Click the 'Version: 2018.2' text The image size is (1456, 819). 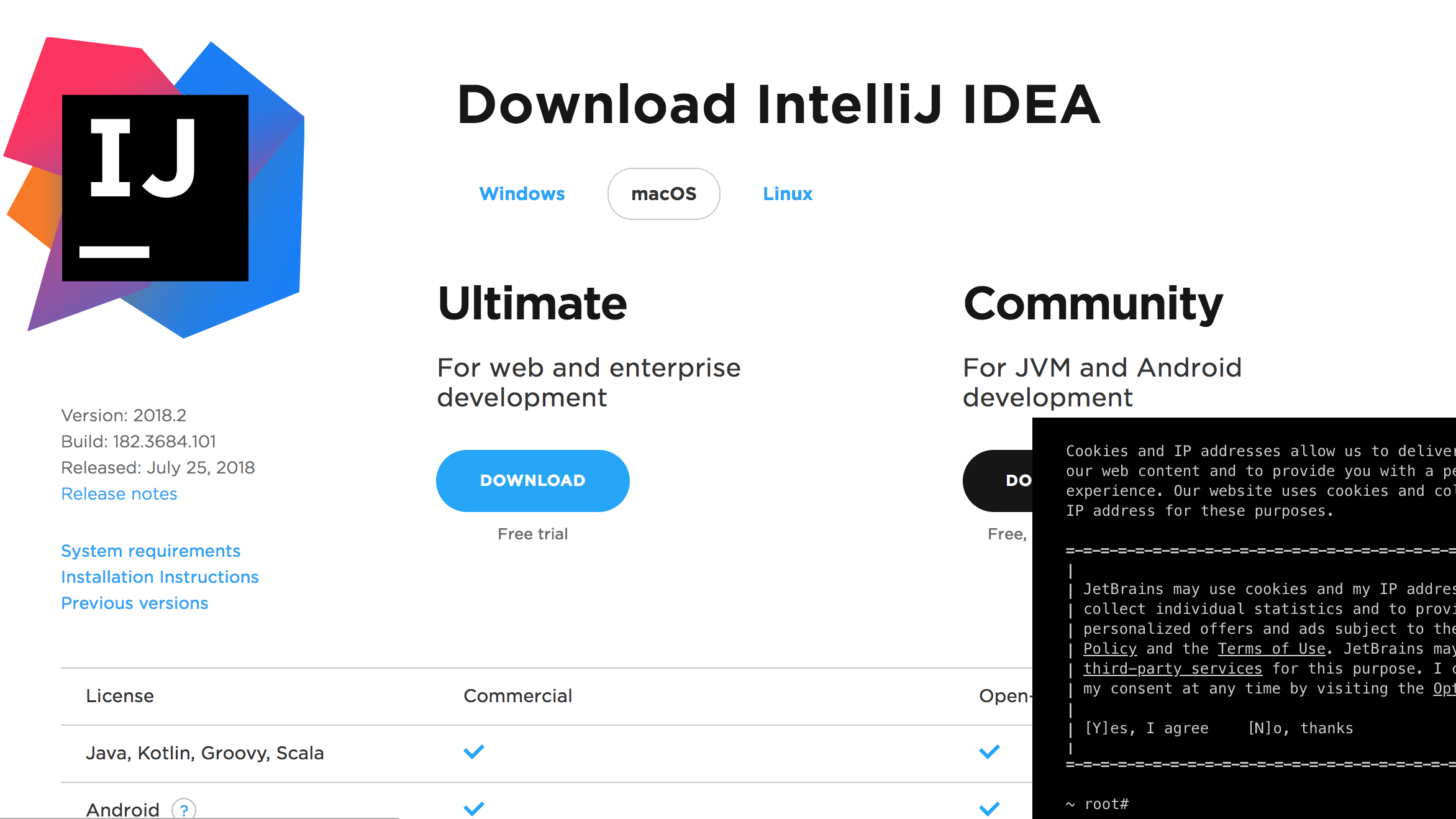[x=124, y=416]
